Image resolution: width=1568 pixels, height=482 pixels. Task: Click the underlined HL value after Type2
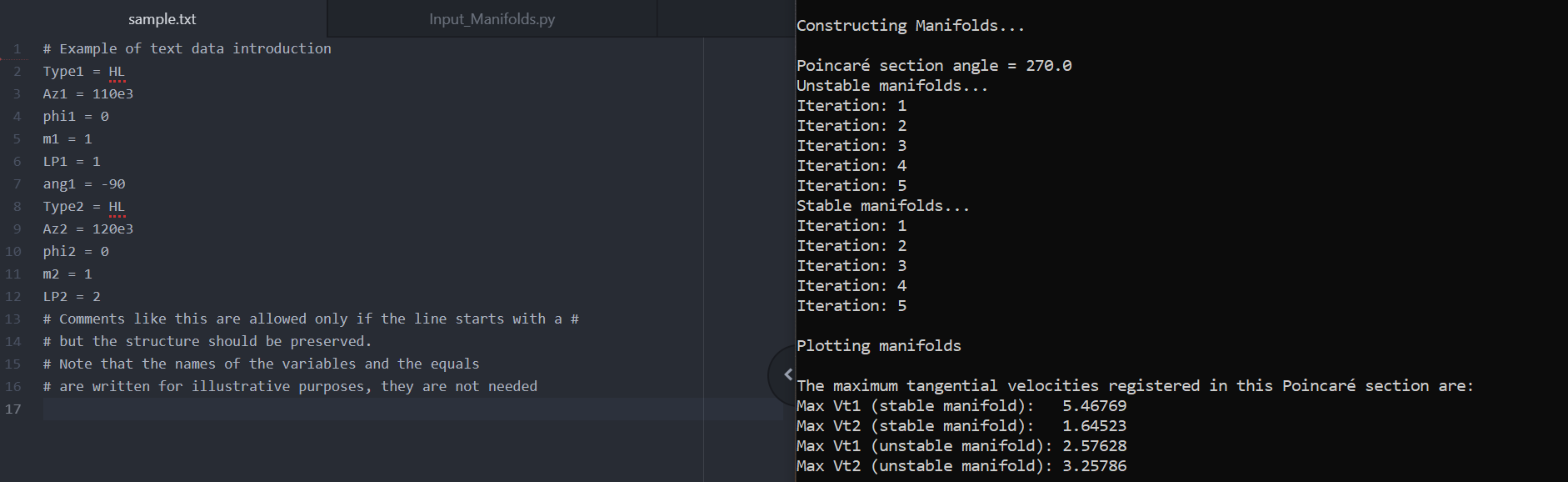pos(117,207)
